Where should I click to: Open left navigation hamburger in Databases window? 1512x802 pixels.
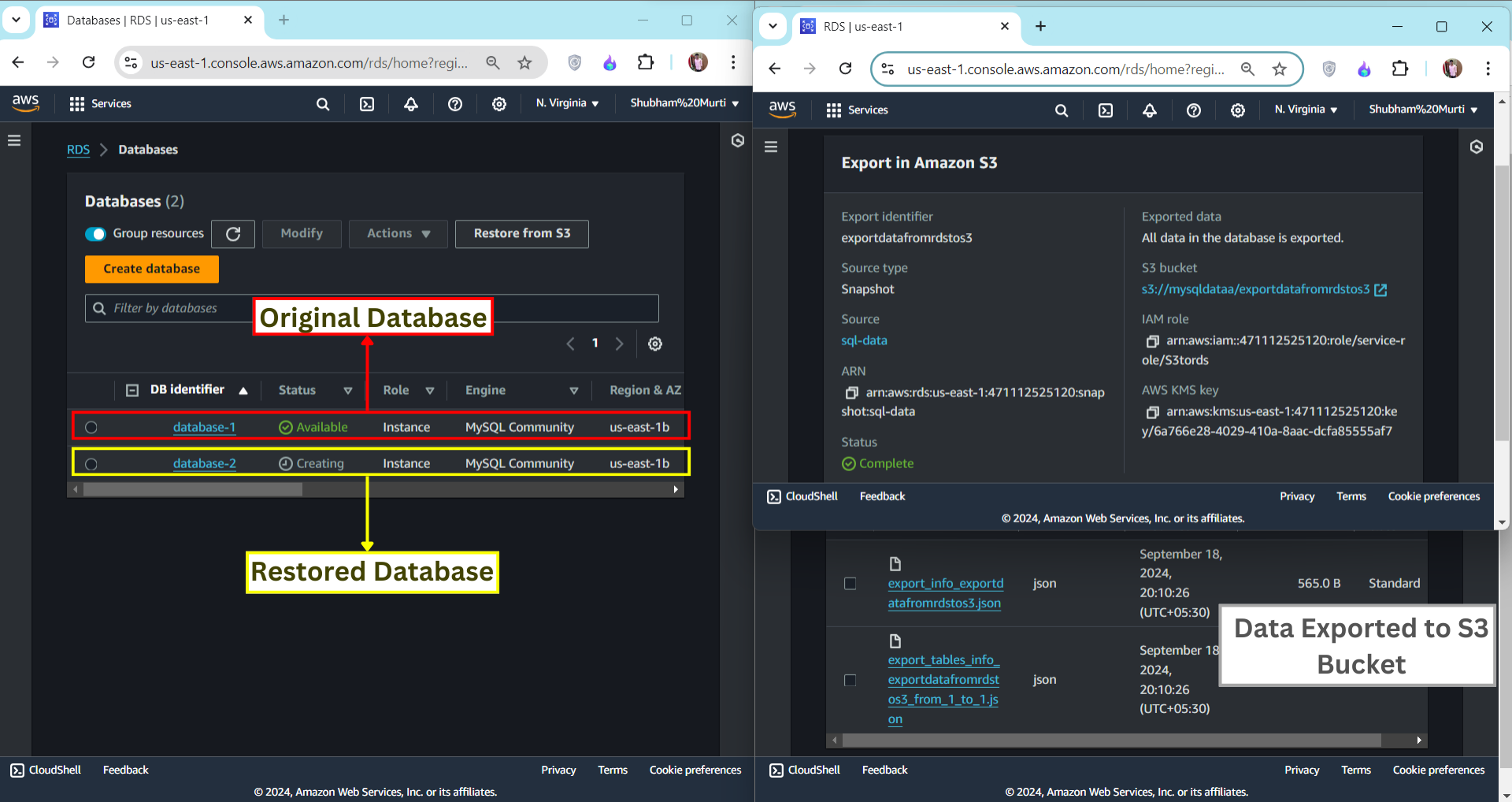14,140
